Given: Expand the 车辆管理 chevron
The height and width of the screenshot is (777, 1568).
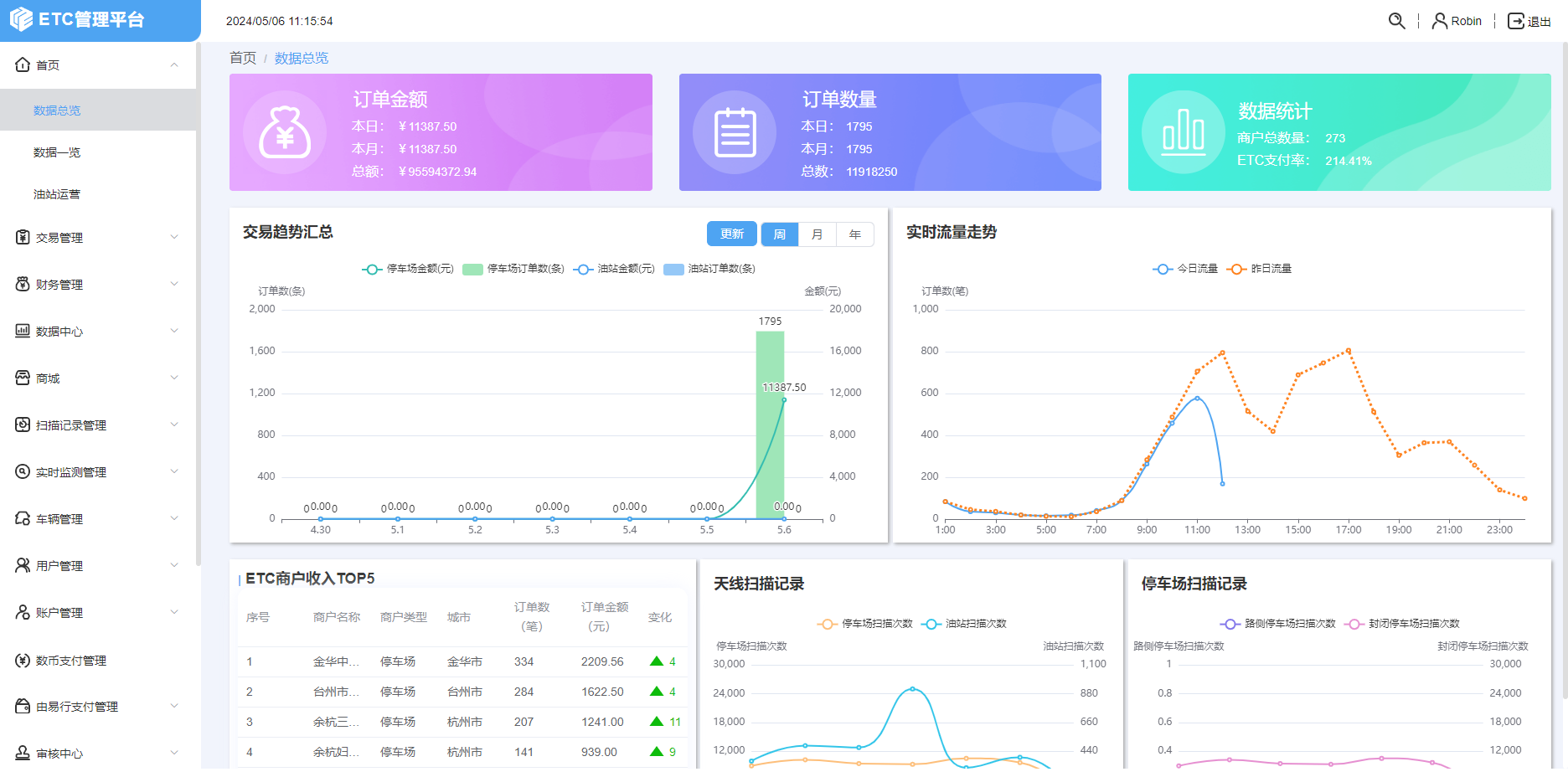Looking at the screenshot, I should (x=174, y=518).
